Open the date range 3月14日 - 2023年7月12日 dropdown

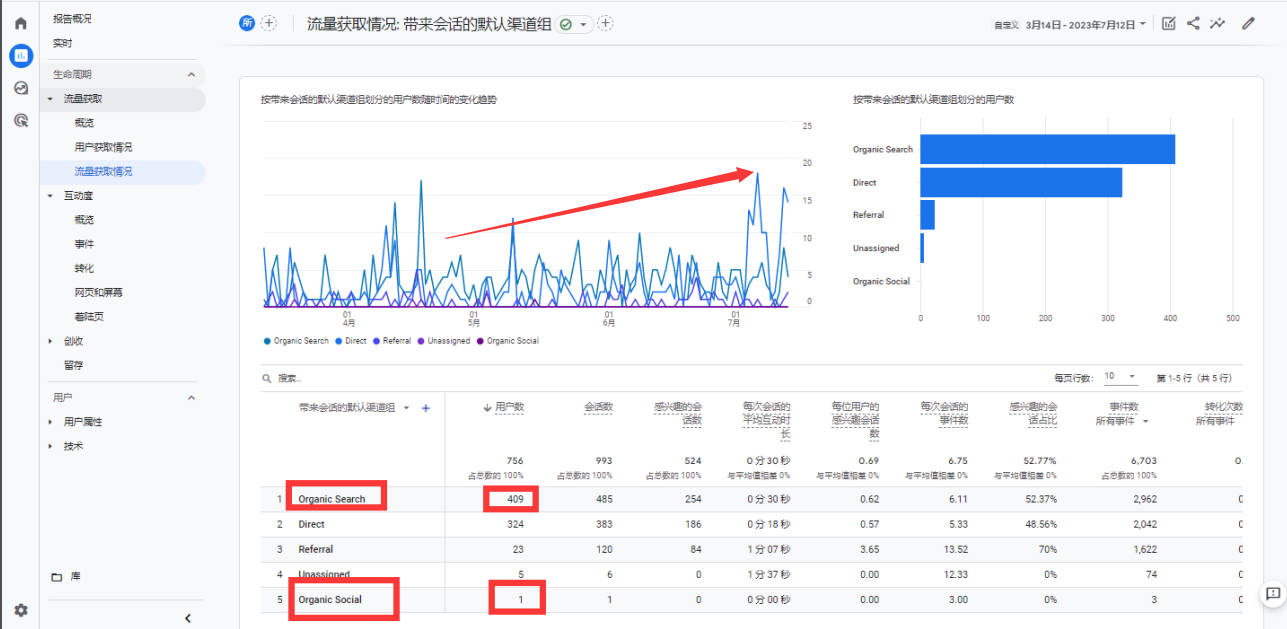1086,23
